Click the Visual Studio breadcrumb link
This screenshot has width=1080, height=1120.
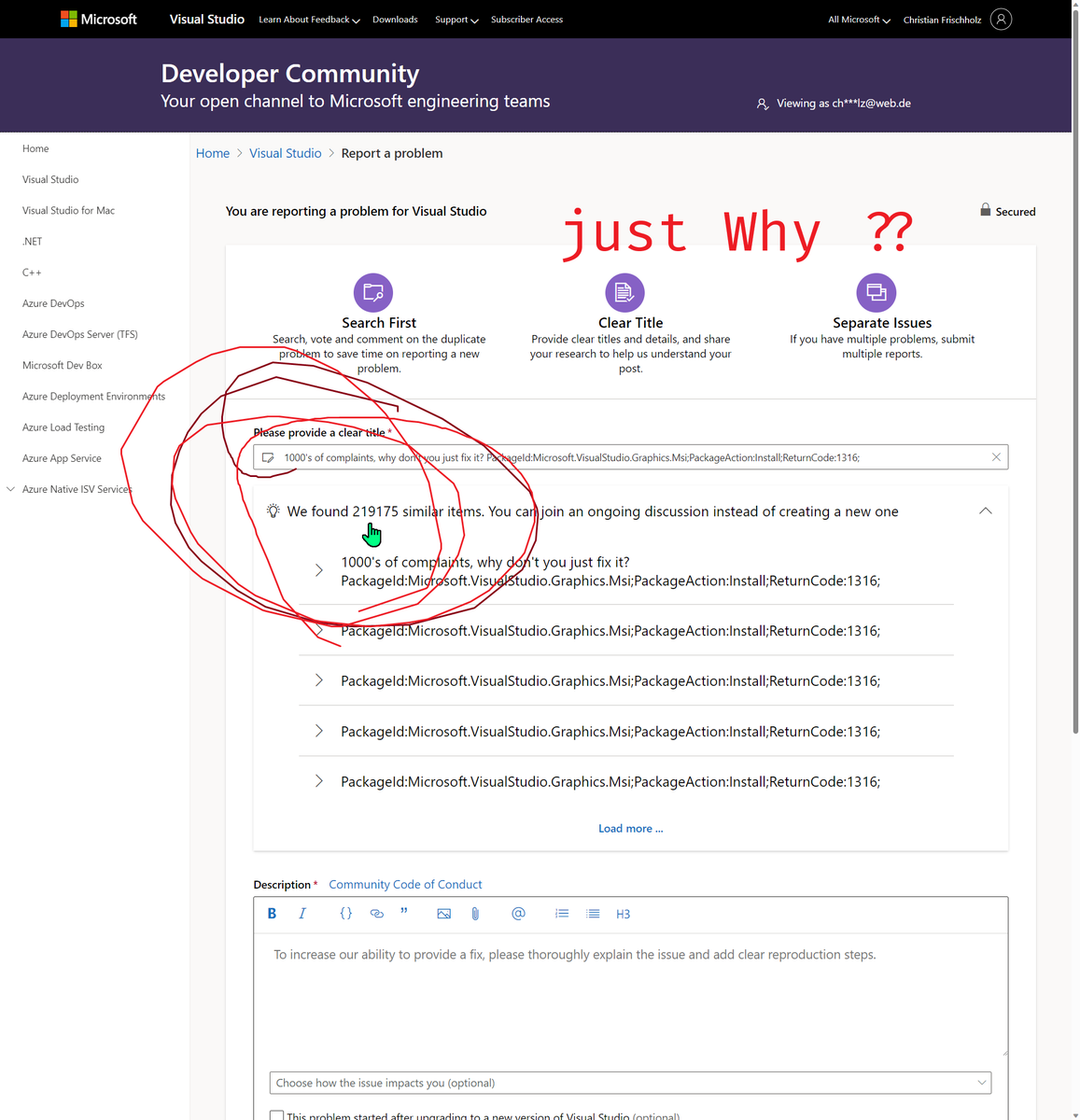click(x=285, y=153)
